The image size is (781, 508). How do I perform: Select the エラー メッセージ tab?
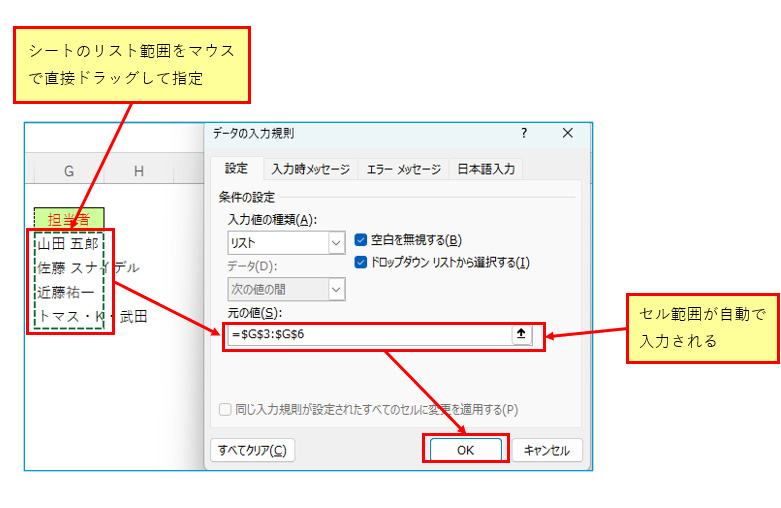coord(402,169)
